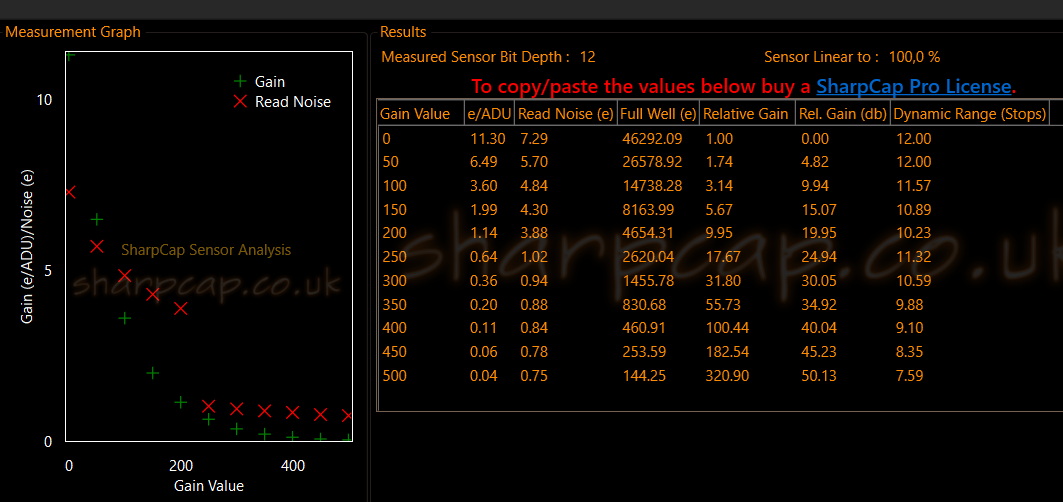Sort by the Rel. Gain (db) column header
The height and width of the screenshot is (502, 1063).
pyautogui.click(x=843, y=114)
